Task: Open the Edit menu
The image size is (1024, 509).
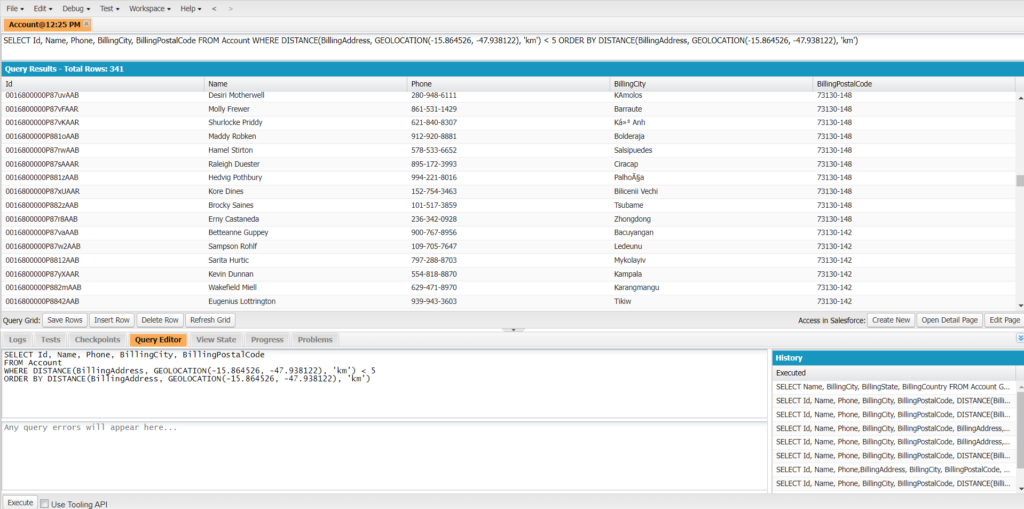Action: pyautogui.click(x=42, y=8)
